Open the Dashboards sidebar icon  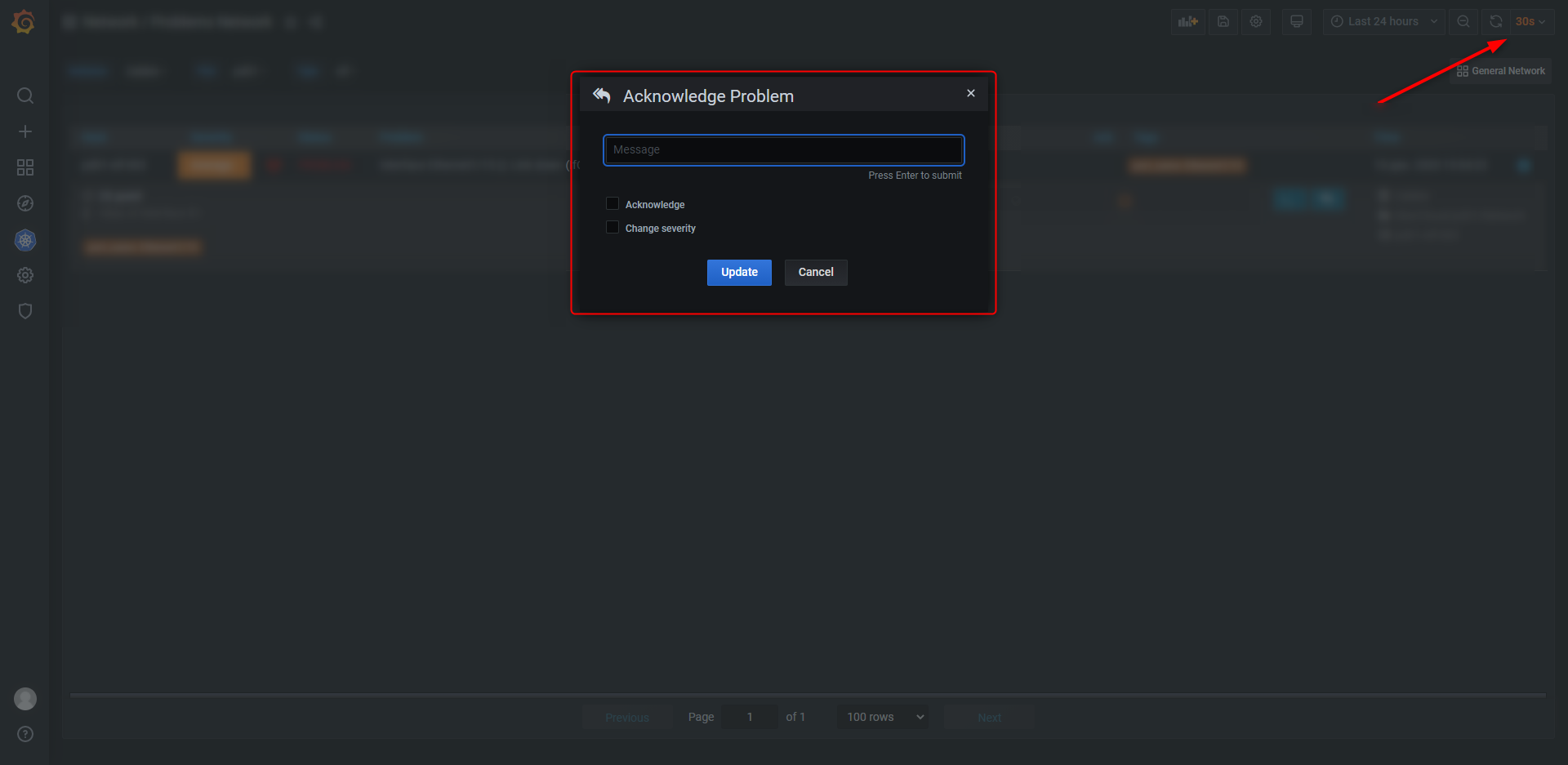tap(25, 167)
